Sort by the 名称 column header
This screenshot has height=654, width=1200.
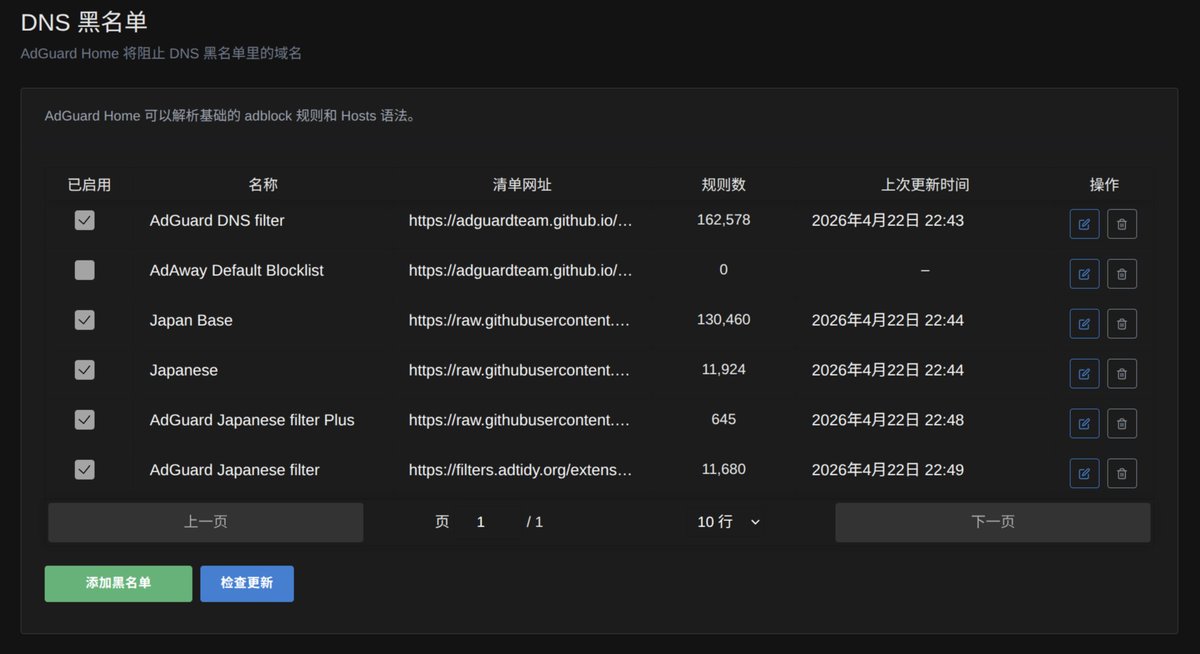263,185
